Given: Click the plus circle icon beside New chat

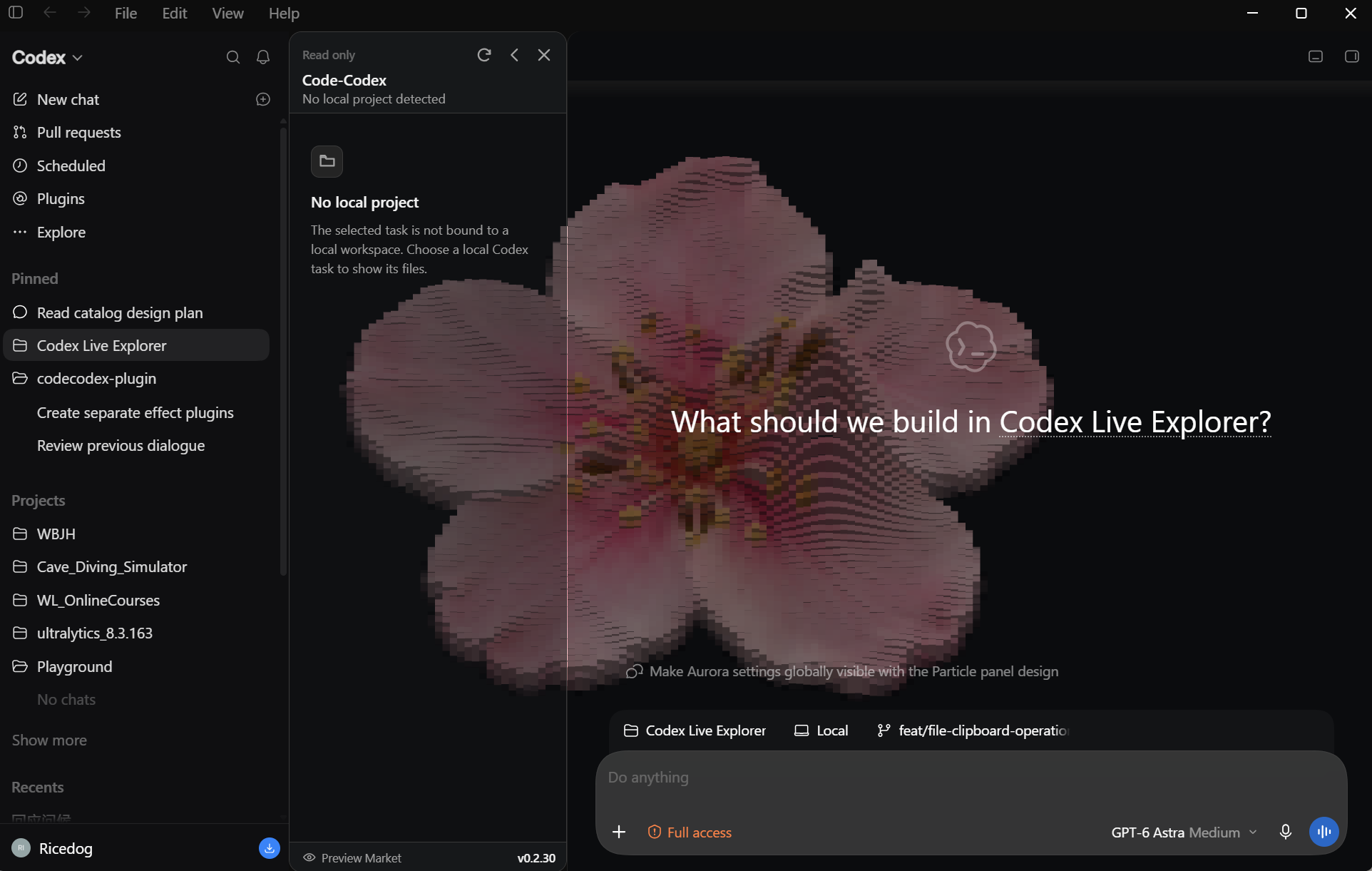Looking at the screenshot, I should (x=263, y=99).
